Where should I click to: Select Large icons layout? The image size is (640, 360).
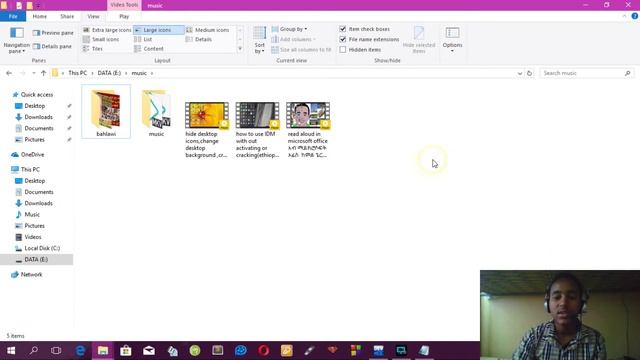[158, 30]
